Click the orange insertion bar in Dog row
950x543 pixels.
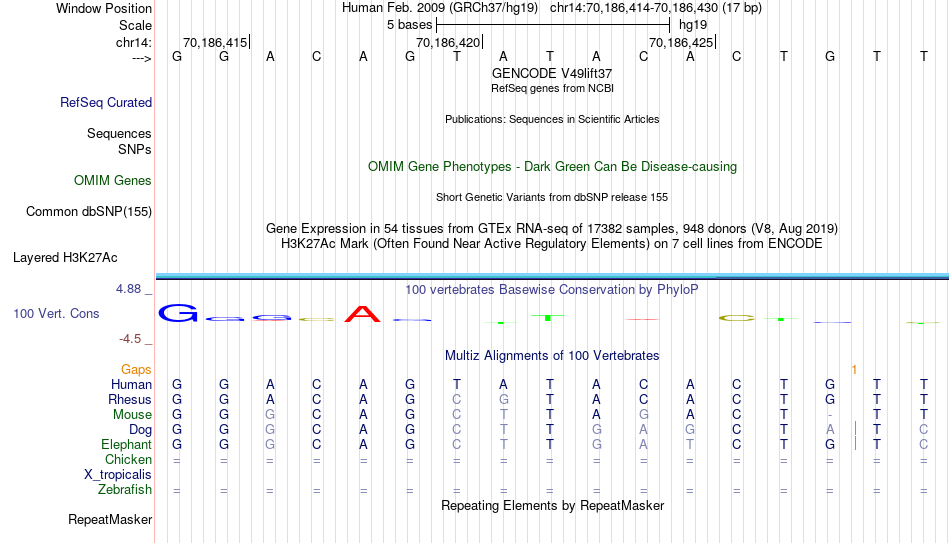click(855, 429)
